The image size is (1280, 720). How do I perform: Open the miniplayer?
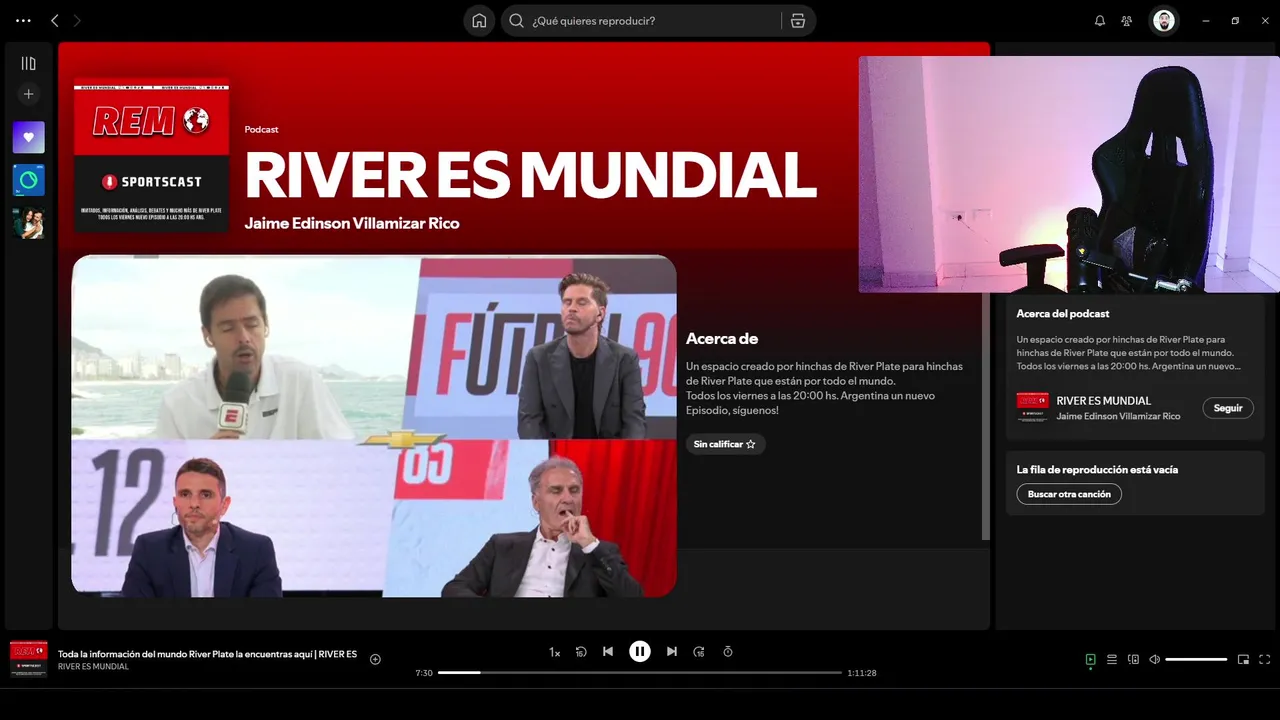pos(1243,660)
